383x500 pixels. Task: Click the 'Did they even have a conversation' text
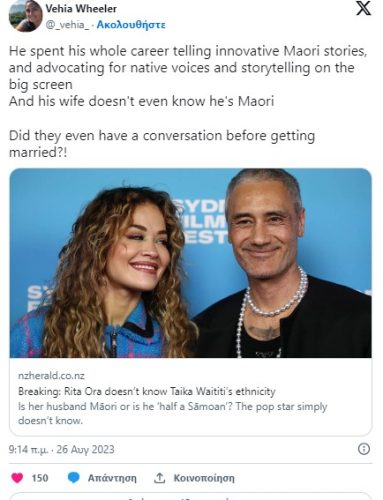click(162, 144)
